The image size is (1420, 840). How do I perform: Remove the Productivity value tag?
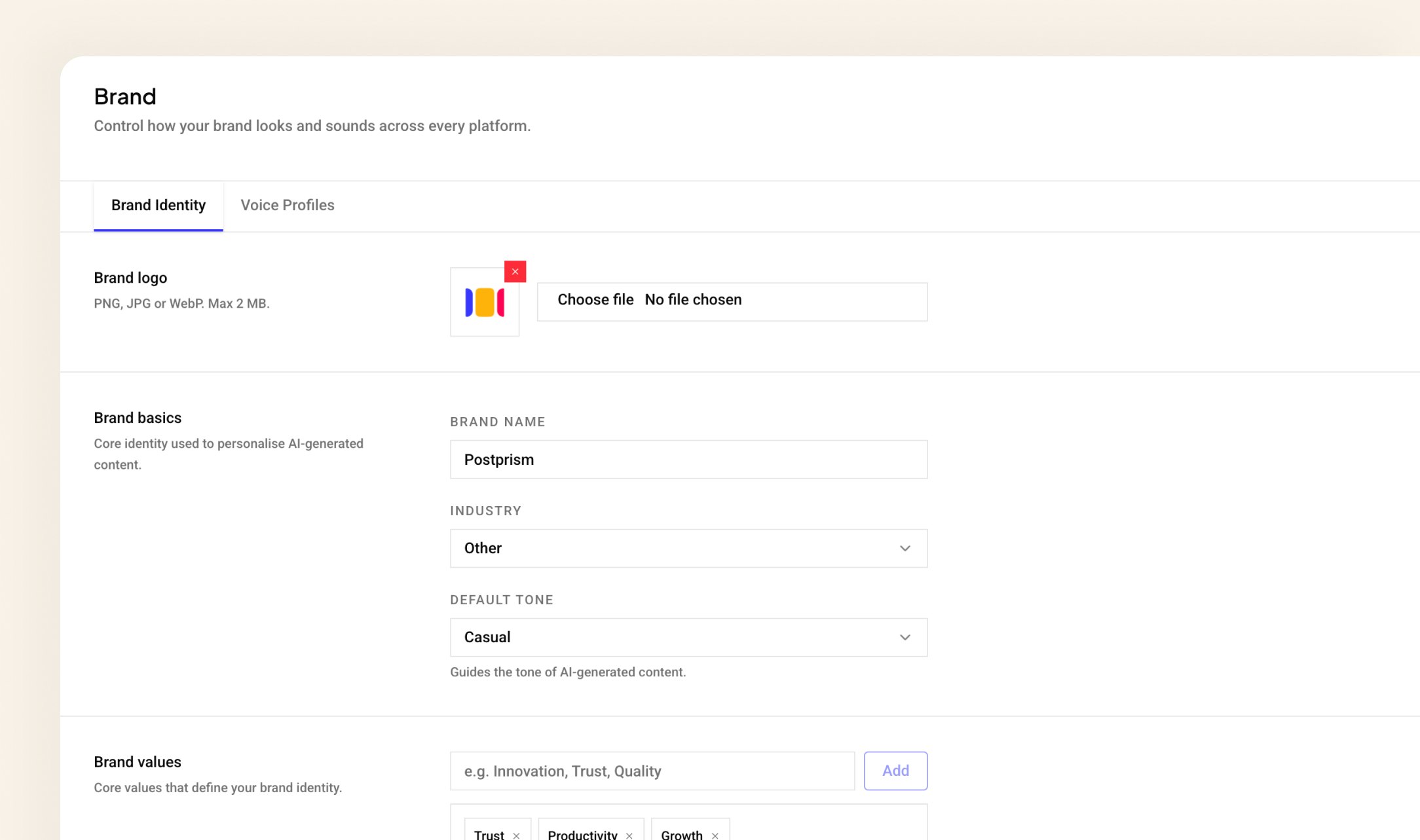[629, 835]
